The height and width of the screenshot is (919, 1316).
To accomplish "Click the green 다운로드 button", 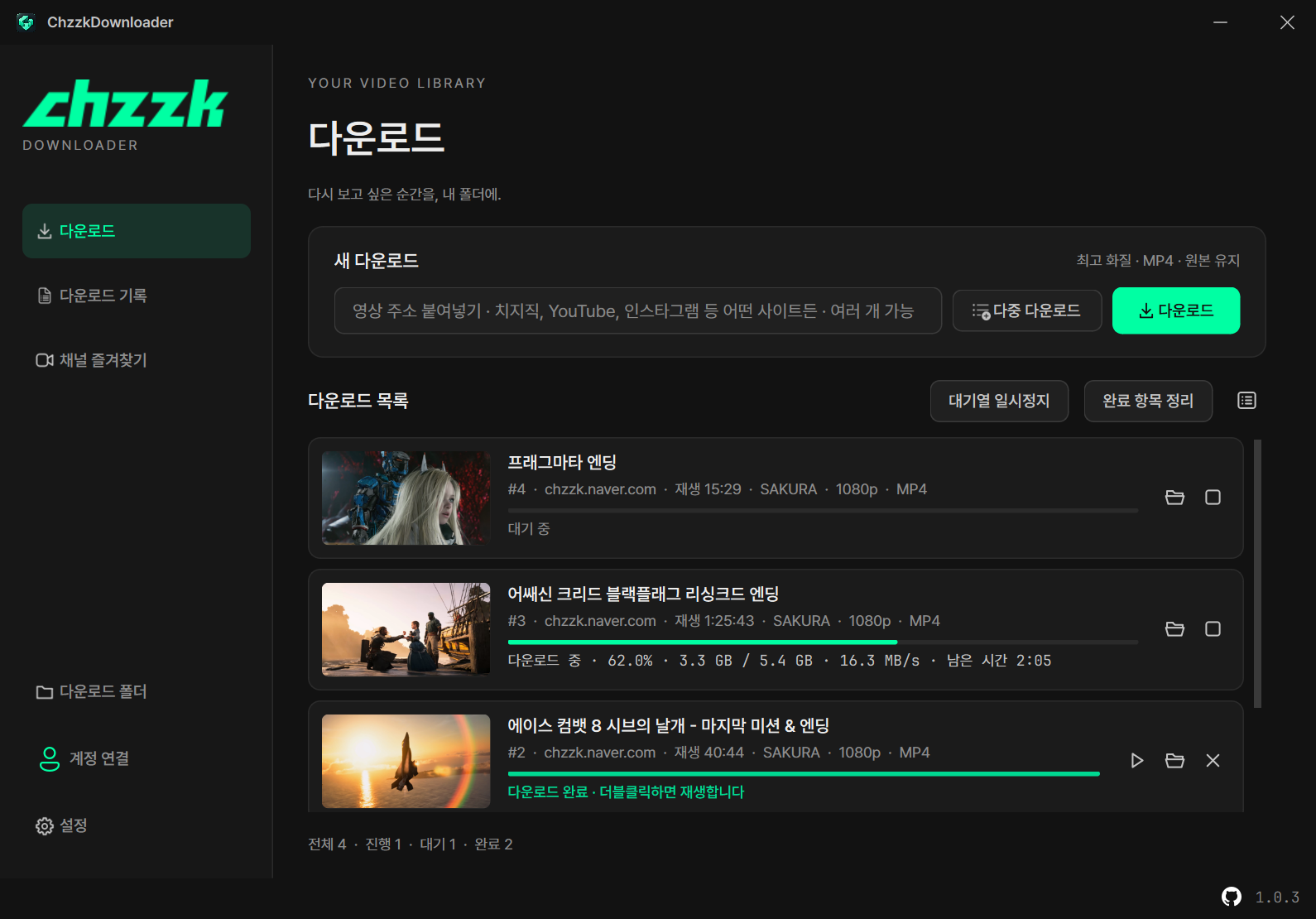I will (1176, 310).
